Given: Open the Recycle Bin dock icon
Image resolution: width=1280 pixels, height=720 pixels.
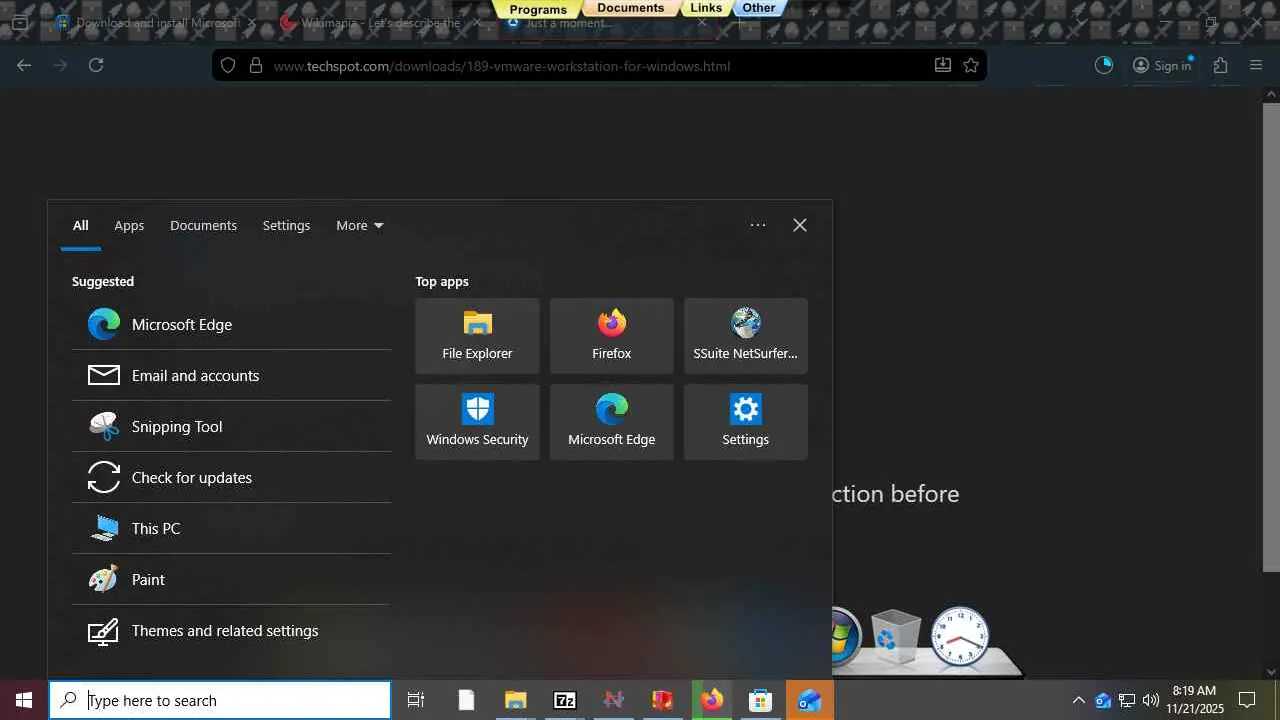Looking at the screenshot, I should [894, 637].
